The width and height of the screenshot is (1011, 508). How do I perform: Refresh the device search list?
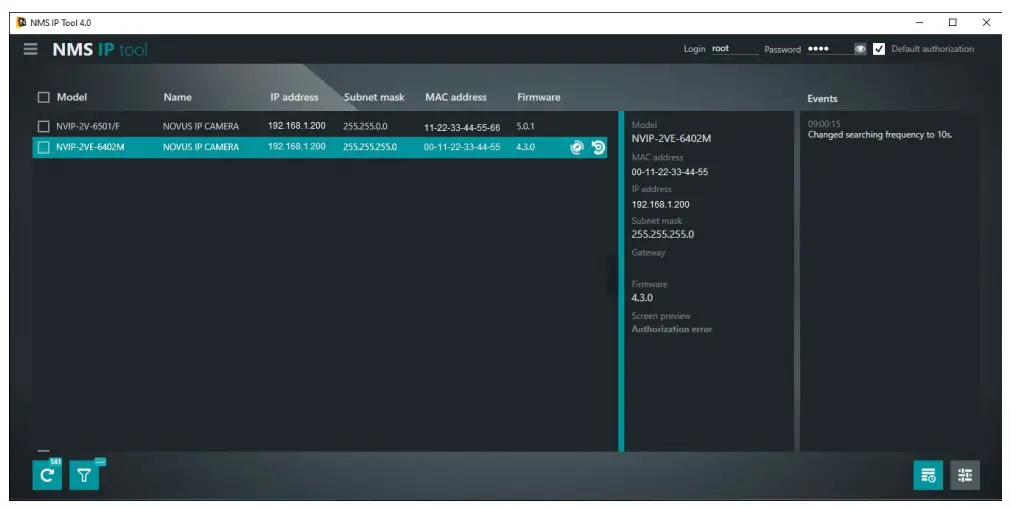click(x=47, y=475)
